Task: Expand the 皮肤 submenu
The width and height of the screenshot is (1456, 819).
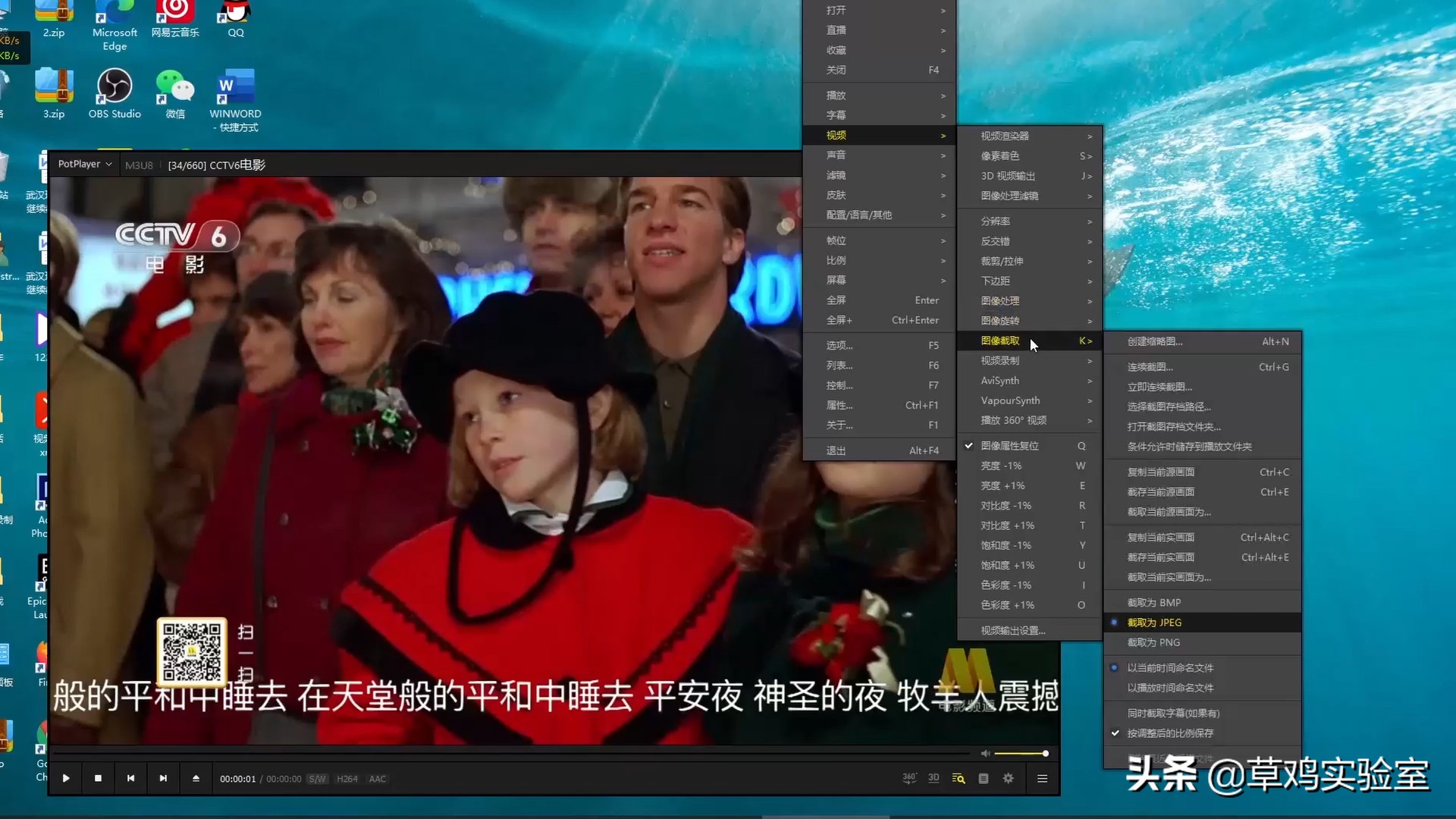Action: coord(880,195)
